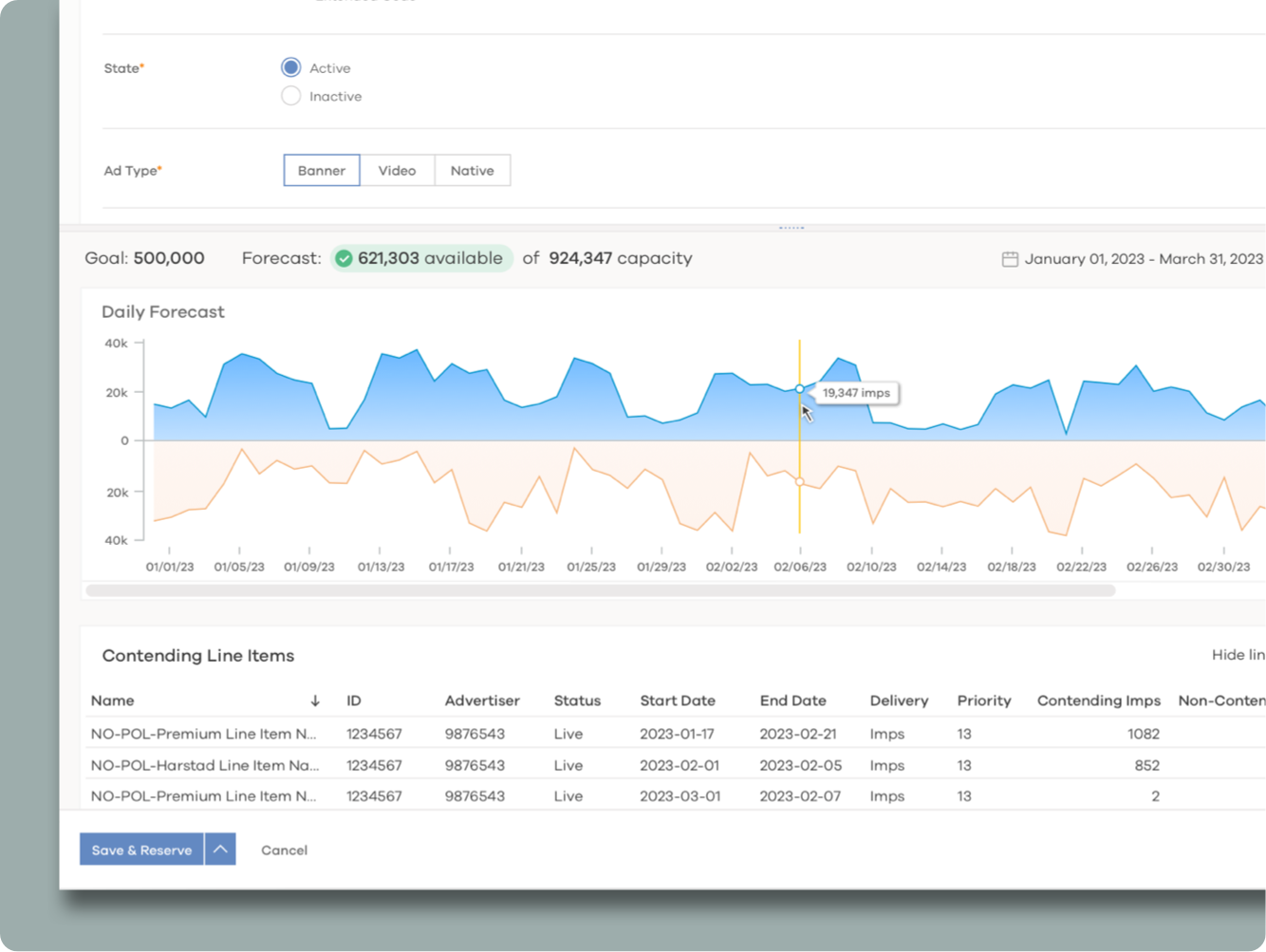Click the highlighted data point showing 19,347 imps
The width and height of the screenshot is (1266, 952).
click(x=799, y=389)
